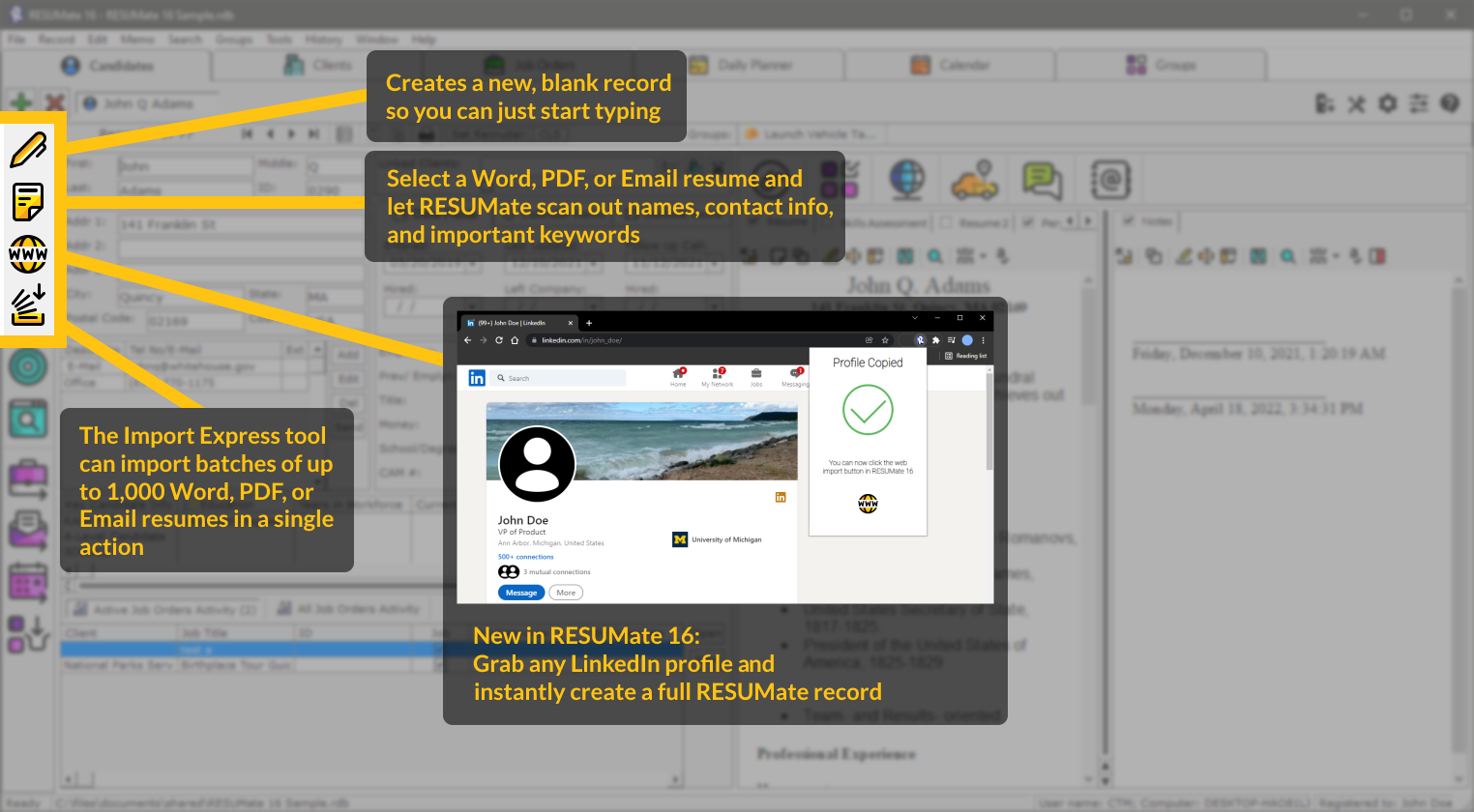
Task: Click note date Friday, December 10, 2021
Action: [x=1257, y=354]
